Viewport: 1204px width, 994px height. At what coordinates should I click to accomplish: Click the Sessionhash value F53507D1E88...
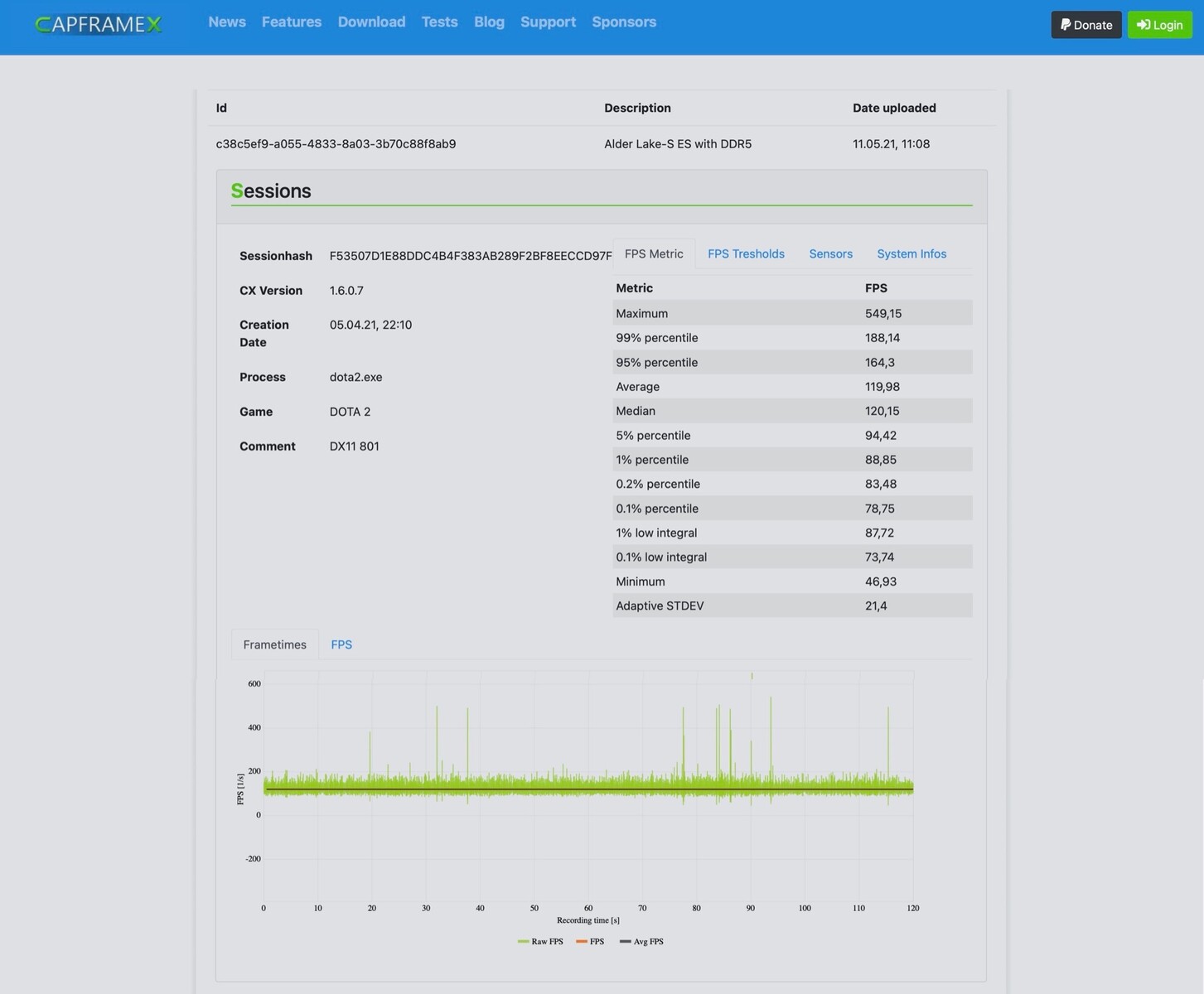point(471,256)
